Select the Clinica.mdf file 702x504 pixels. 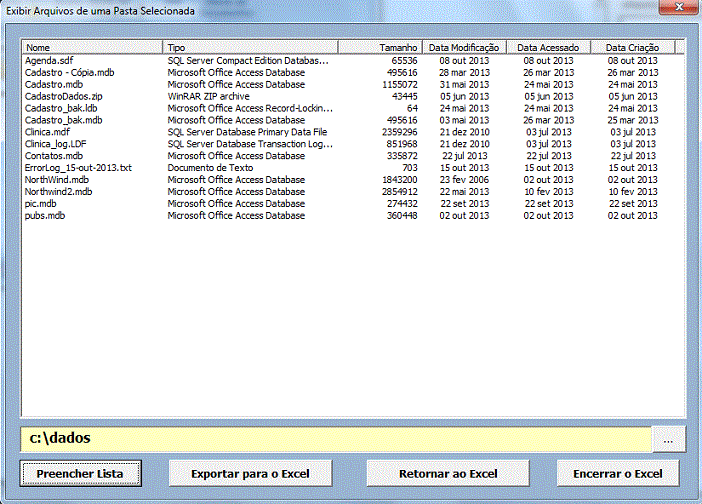point(47,132)
